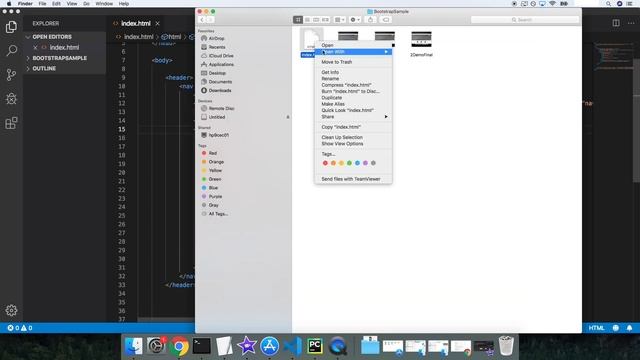Eject the Untitled disk in Finder sidebar

[288, 117]
